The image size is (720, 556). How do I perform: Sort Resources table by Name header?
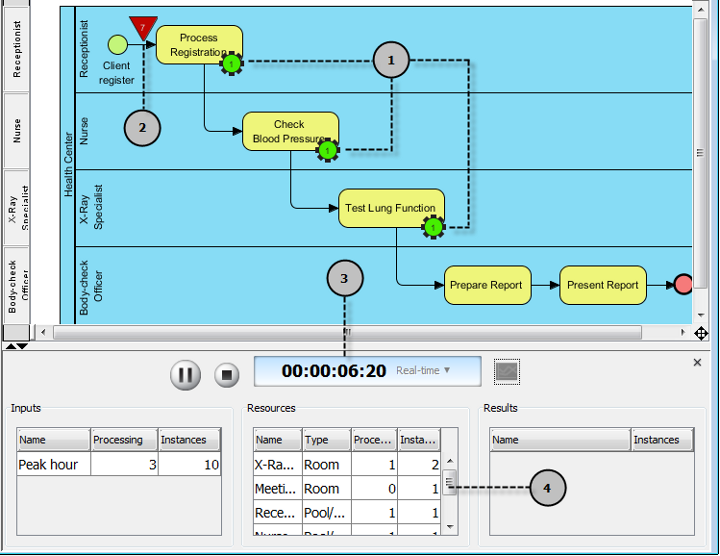pyautogui.click(x=277, y=439)
